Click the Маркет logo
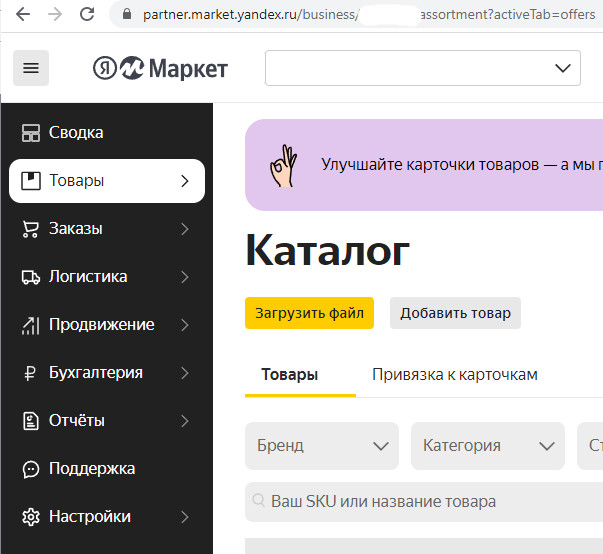This screenshot has width=603, height=554. [174, 68]
